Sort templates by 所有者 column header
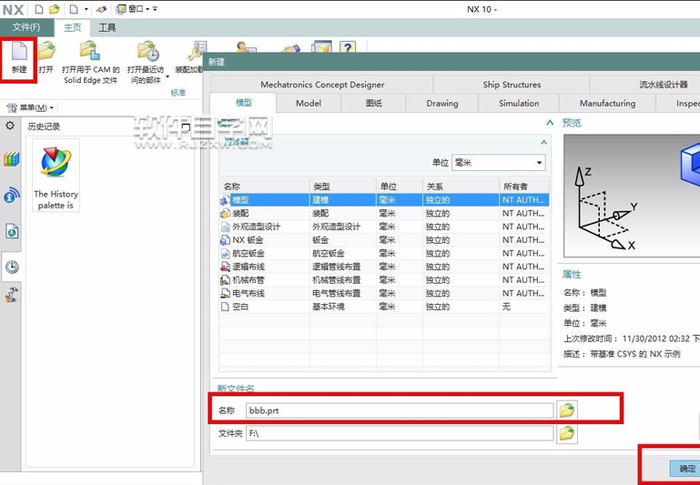Screen dimensions: 700x485 point(525,187)
